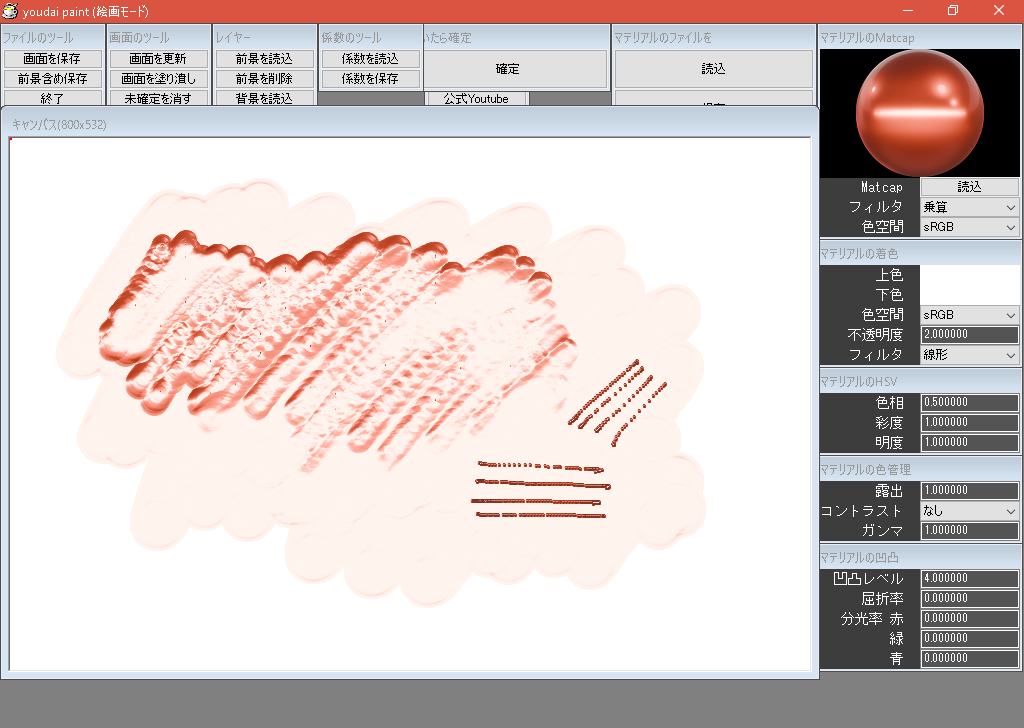Click the Matcap sphere preview
Image resolution: width=1024 pixels, height=728 pixels.
pos(918,112)
